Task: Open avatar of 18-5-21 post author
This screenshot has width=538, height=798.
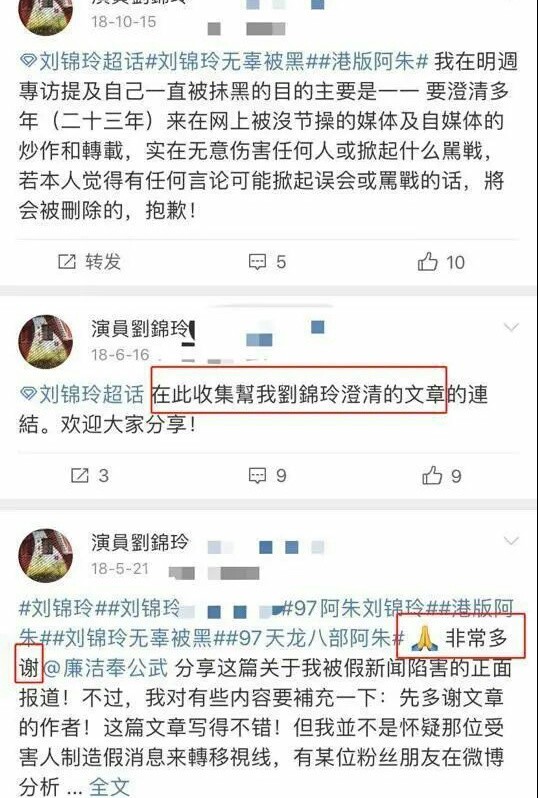Action: click(x=46, y=555)
